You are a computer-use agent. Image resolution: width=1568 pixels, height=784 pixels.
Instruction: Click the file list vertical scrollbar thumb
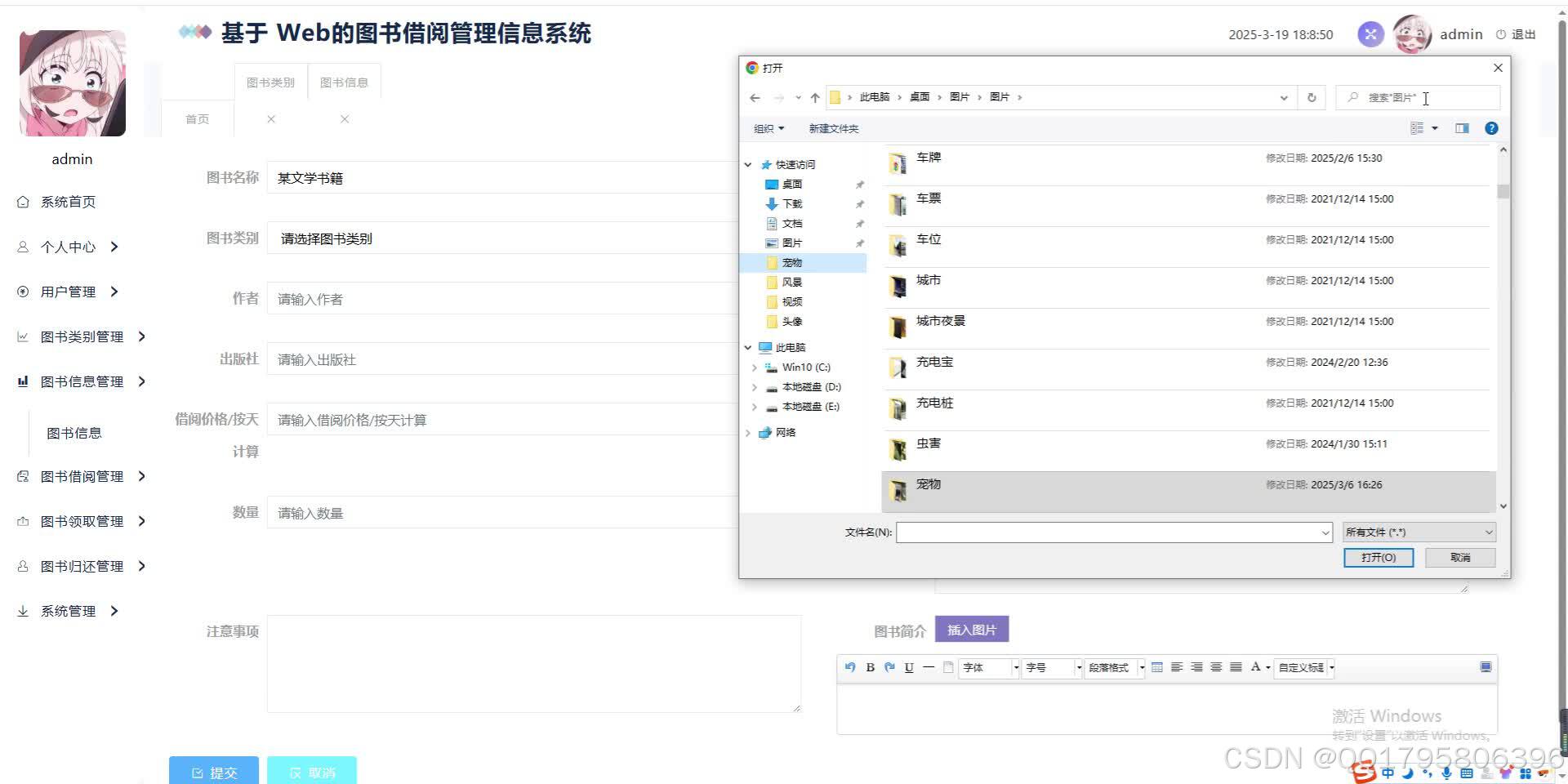click(1503, 192)
